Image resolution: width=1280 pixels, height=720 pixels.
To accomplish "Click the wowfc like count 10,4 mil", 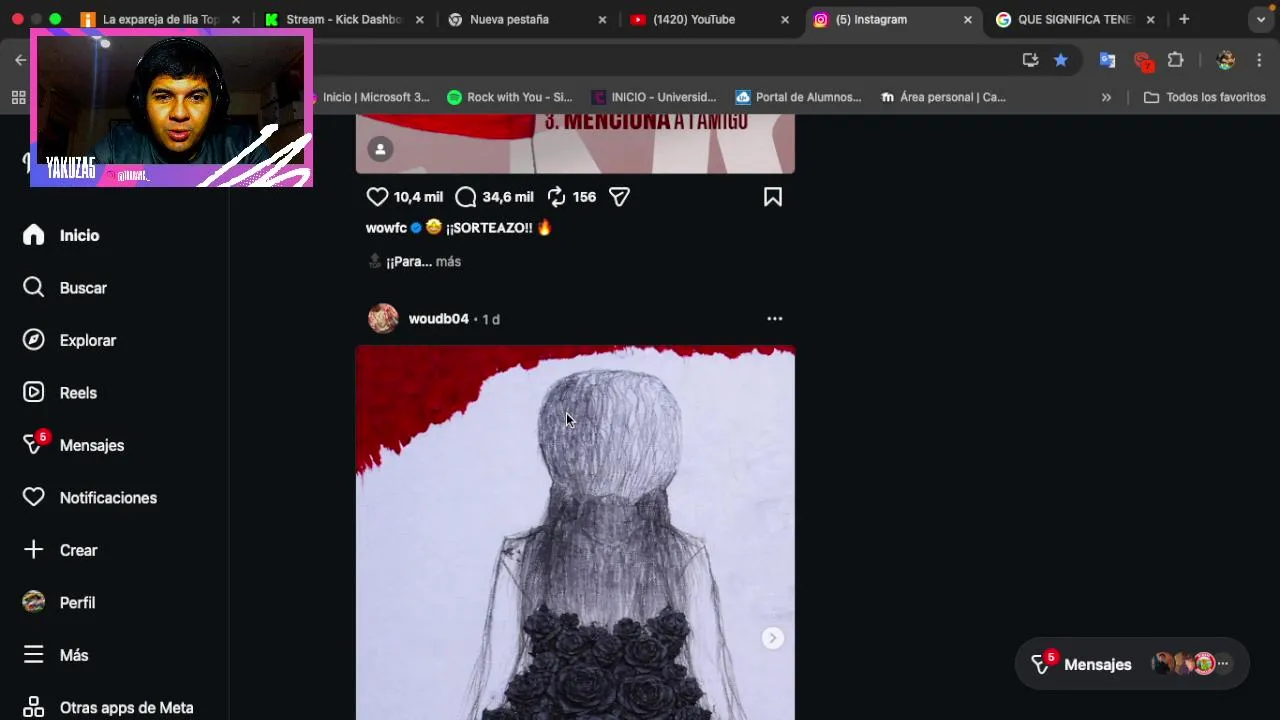I will 418,197.
